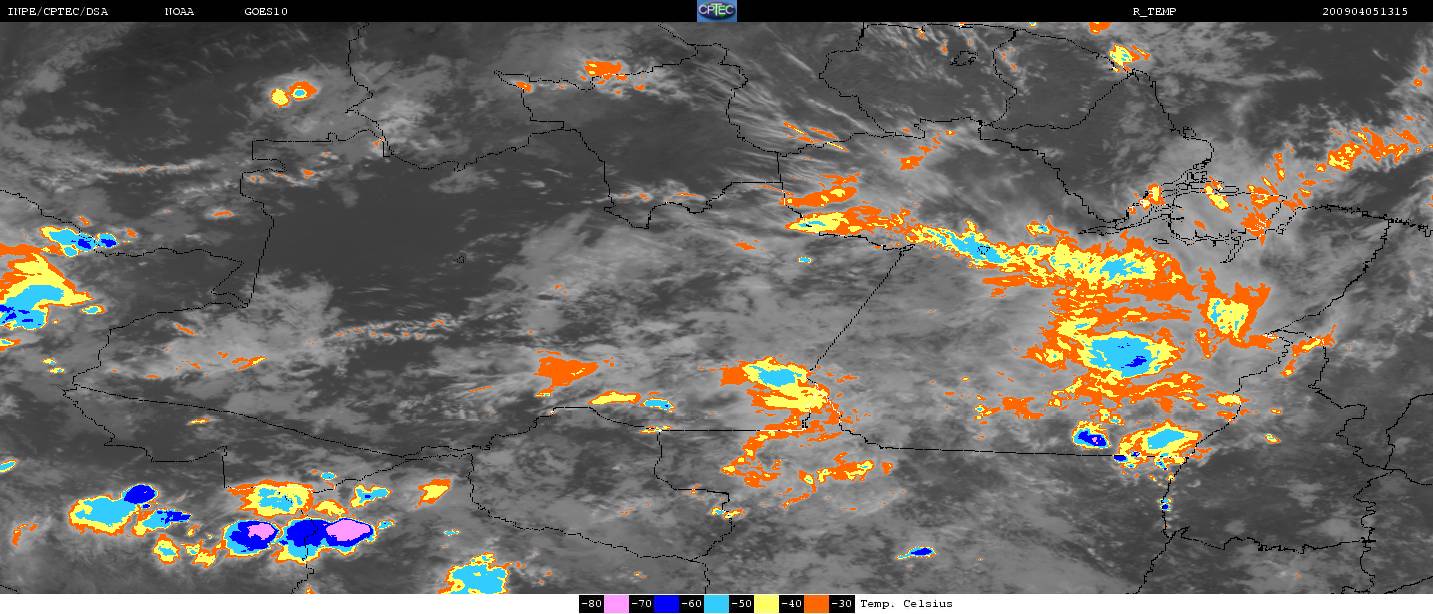This screenshot has height=614, width=1433.
Task: Click the dark blue legend color swatch
Action: (x=666, y=604)
